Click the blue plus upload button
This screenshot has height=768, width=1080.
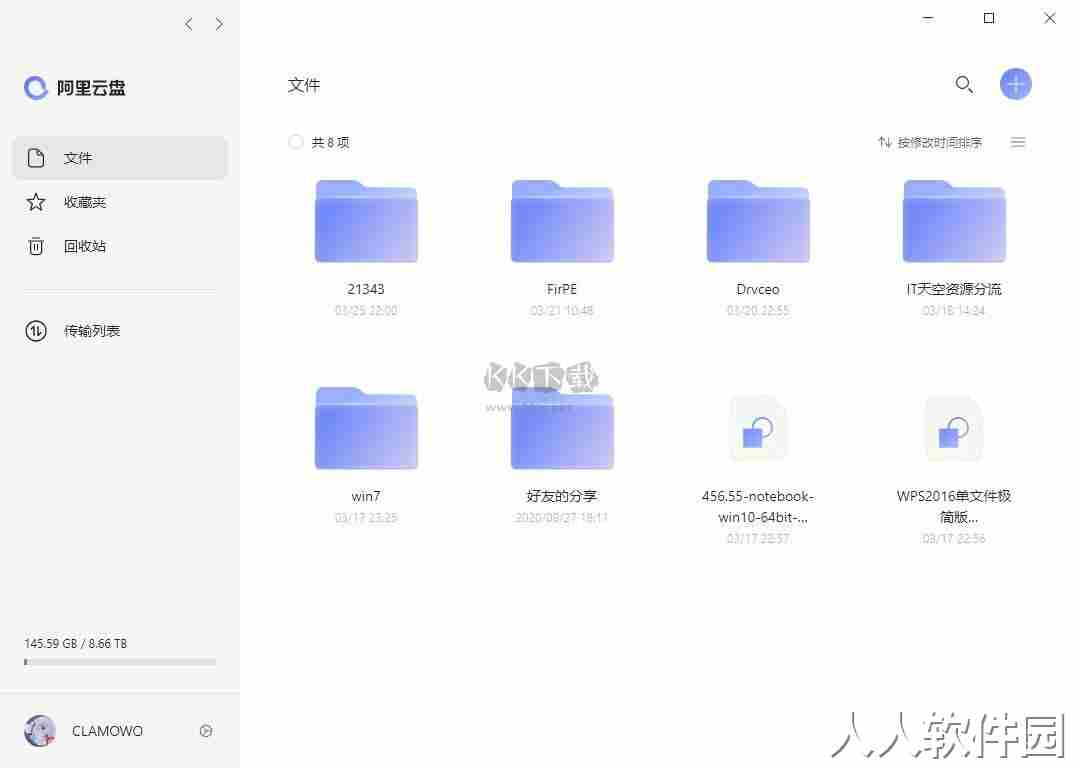pyautogui.click(x=1015, y=84)
